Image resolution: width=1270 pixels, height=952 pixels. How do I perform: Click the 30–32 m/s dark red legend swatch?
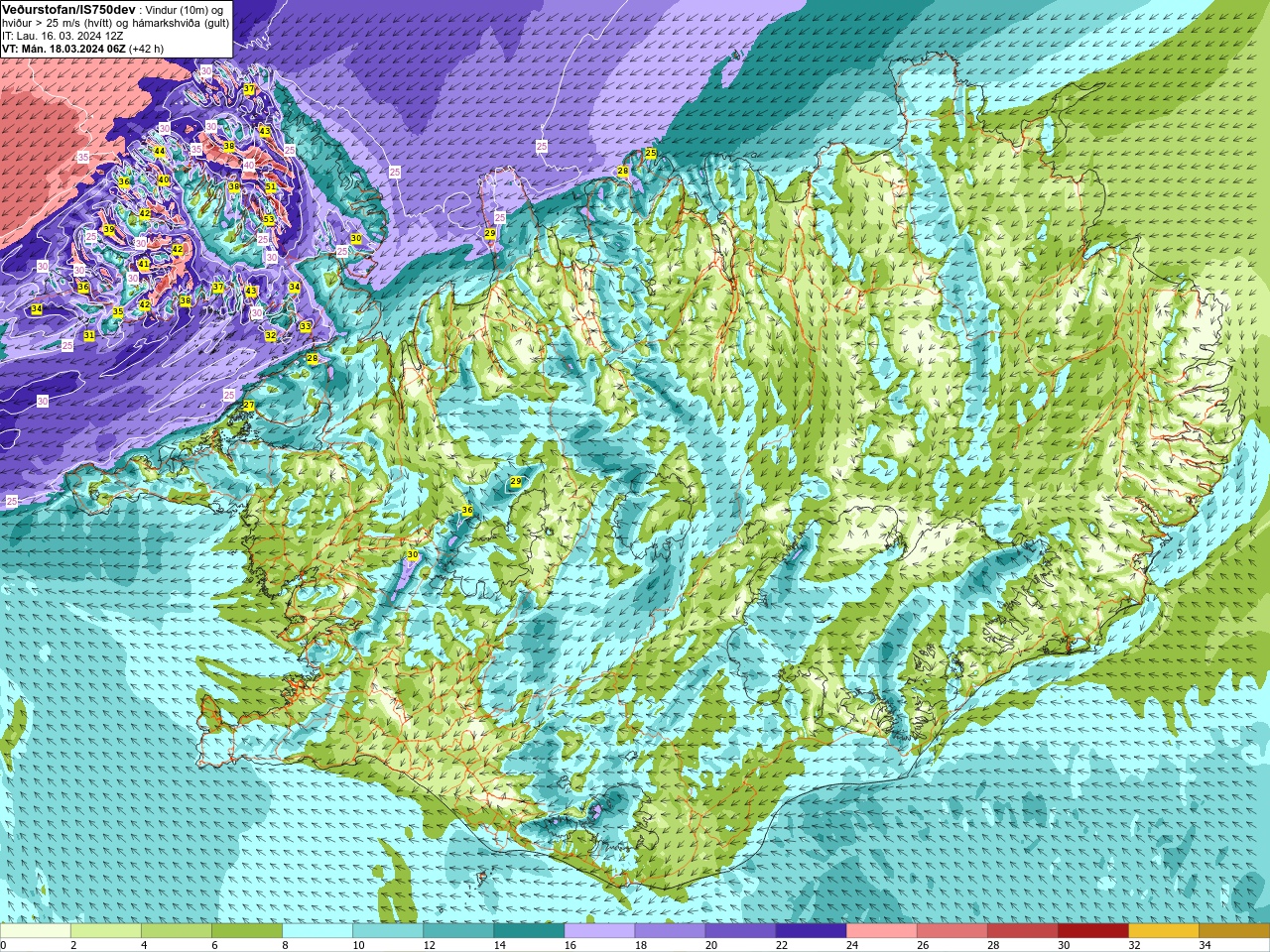1092,931
